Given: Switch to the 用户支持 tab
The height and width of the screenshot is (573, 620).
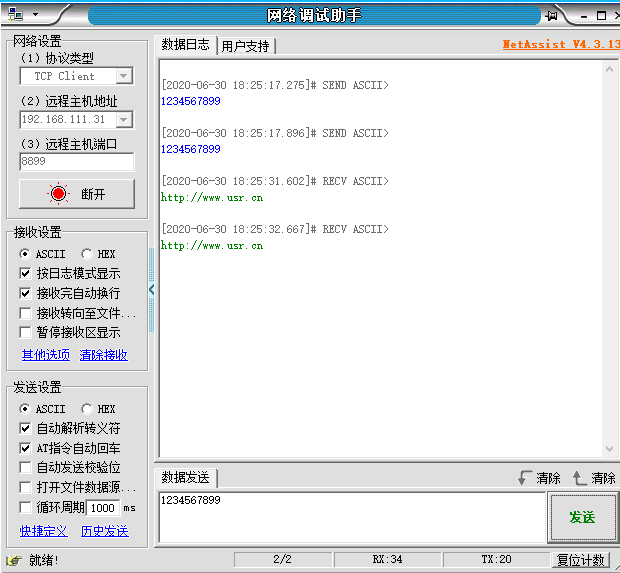Looking at the screenshot, I should pyautogui.click(x=245, y=46).
